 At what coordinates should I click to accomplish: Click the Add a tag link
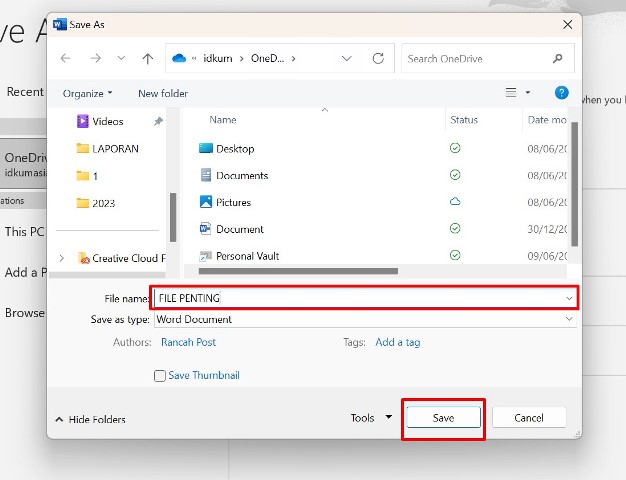397,342
